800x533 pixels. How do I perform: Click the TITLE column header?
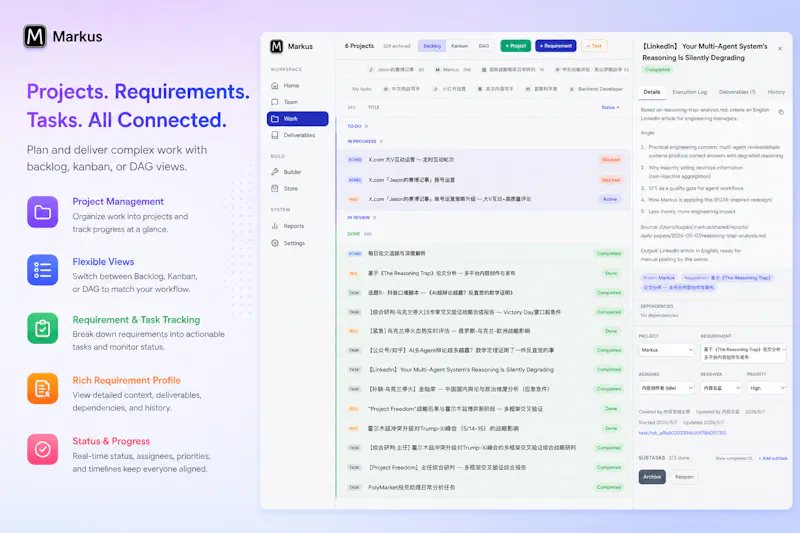coord(373,108)
